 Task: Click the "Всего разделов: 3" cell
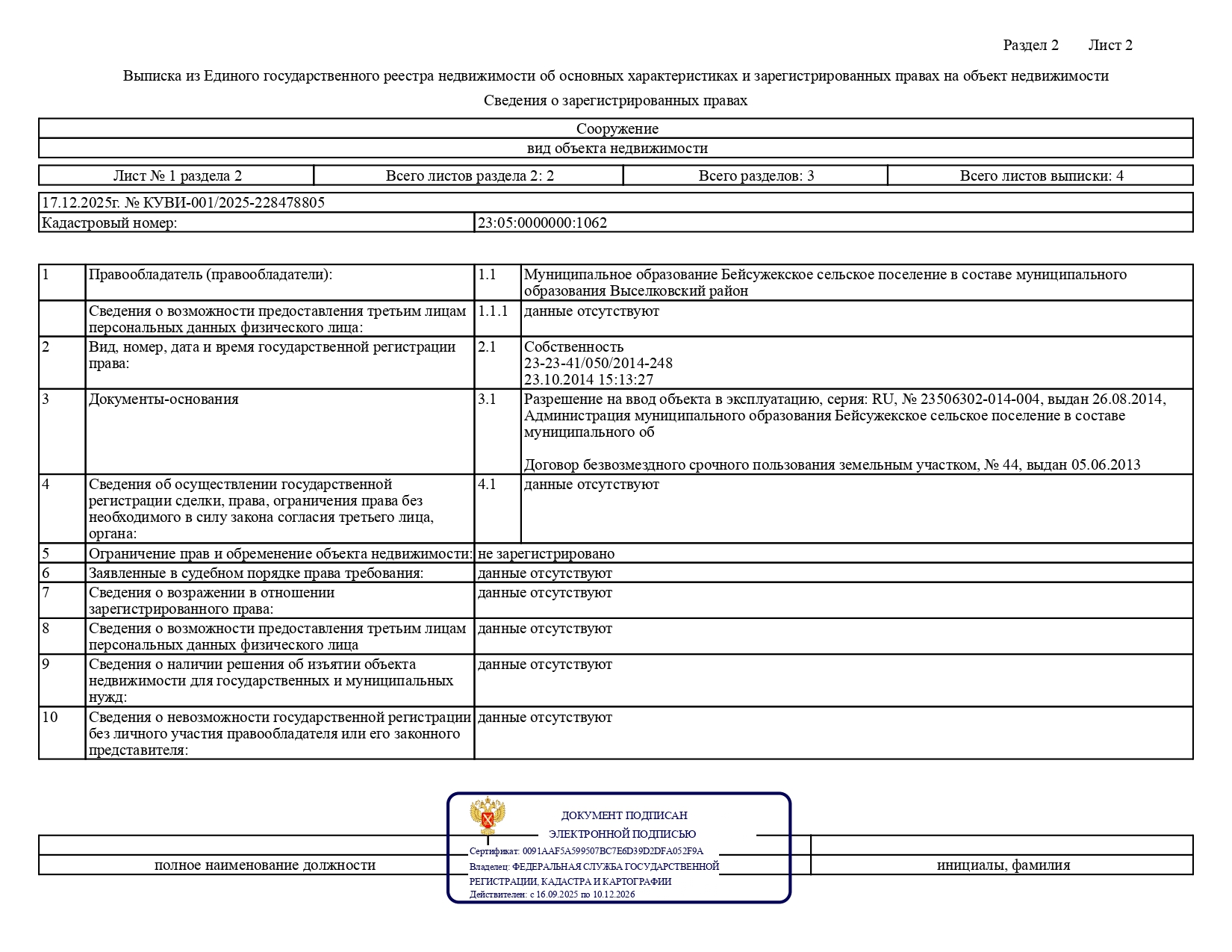pos(756,175)
